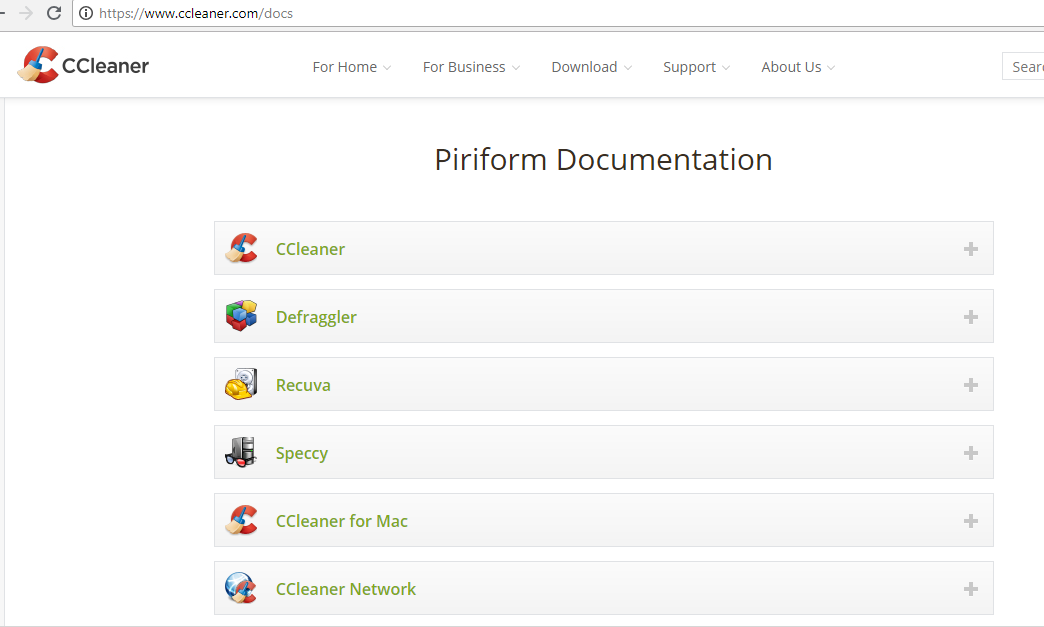
Task: Open the About Us menu
Action: pyautogui.click(x=798, y=67)
